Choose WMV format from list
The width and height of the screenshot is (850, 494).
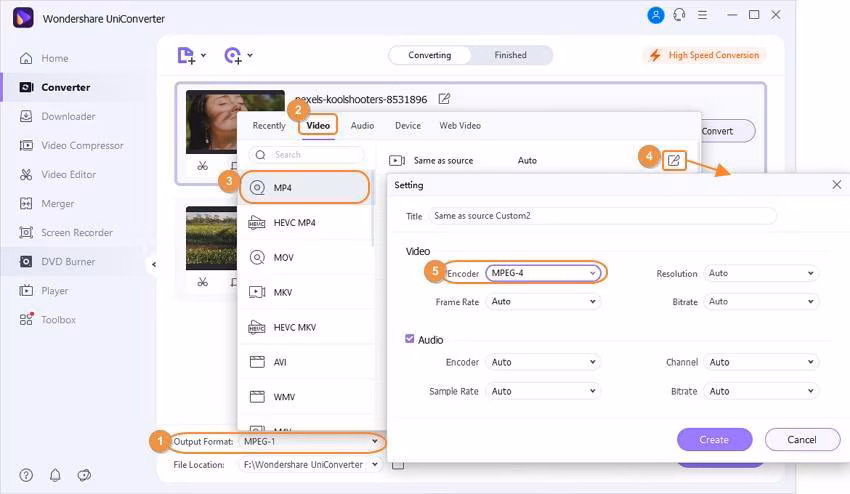tap(306, 397)
